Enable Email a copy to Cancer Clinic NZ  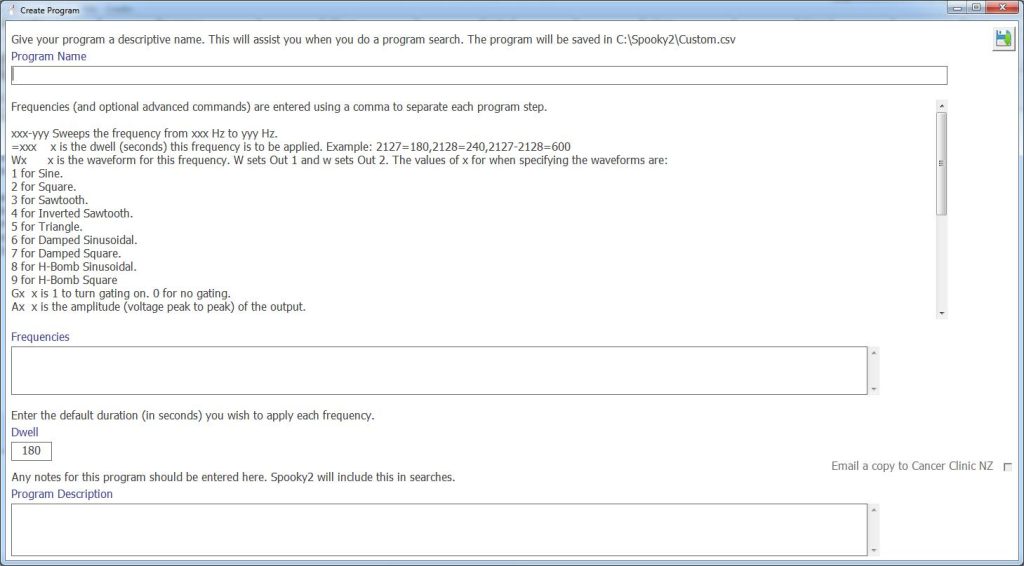pyautogui.click(x=1007, y=467)
